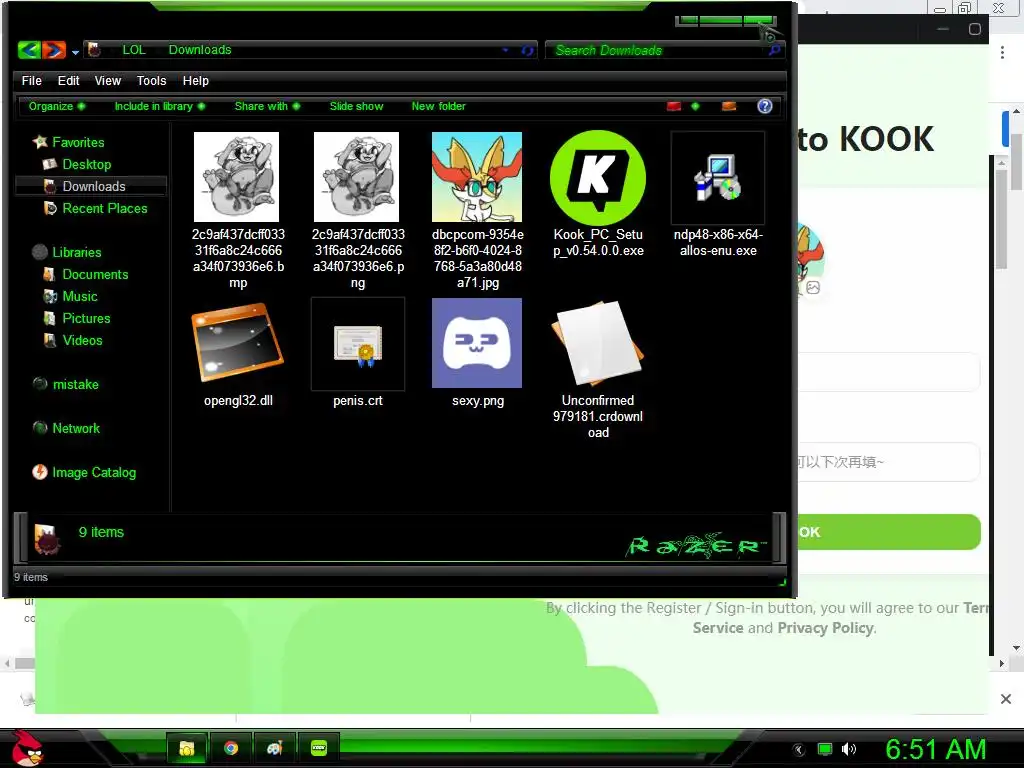Click avatar image-upload icon in KOOK window
Screen dimensions: 1024x768
(x=813, y=287)
